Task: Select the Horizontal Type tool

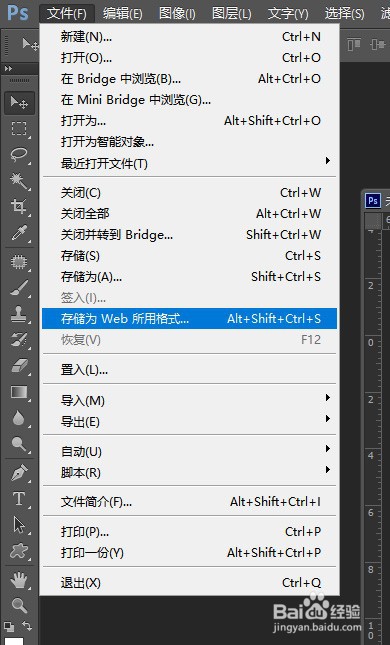Action: point(19,499)
